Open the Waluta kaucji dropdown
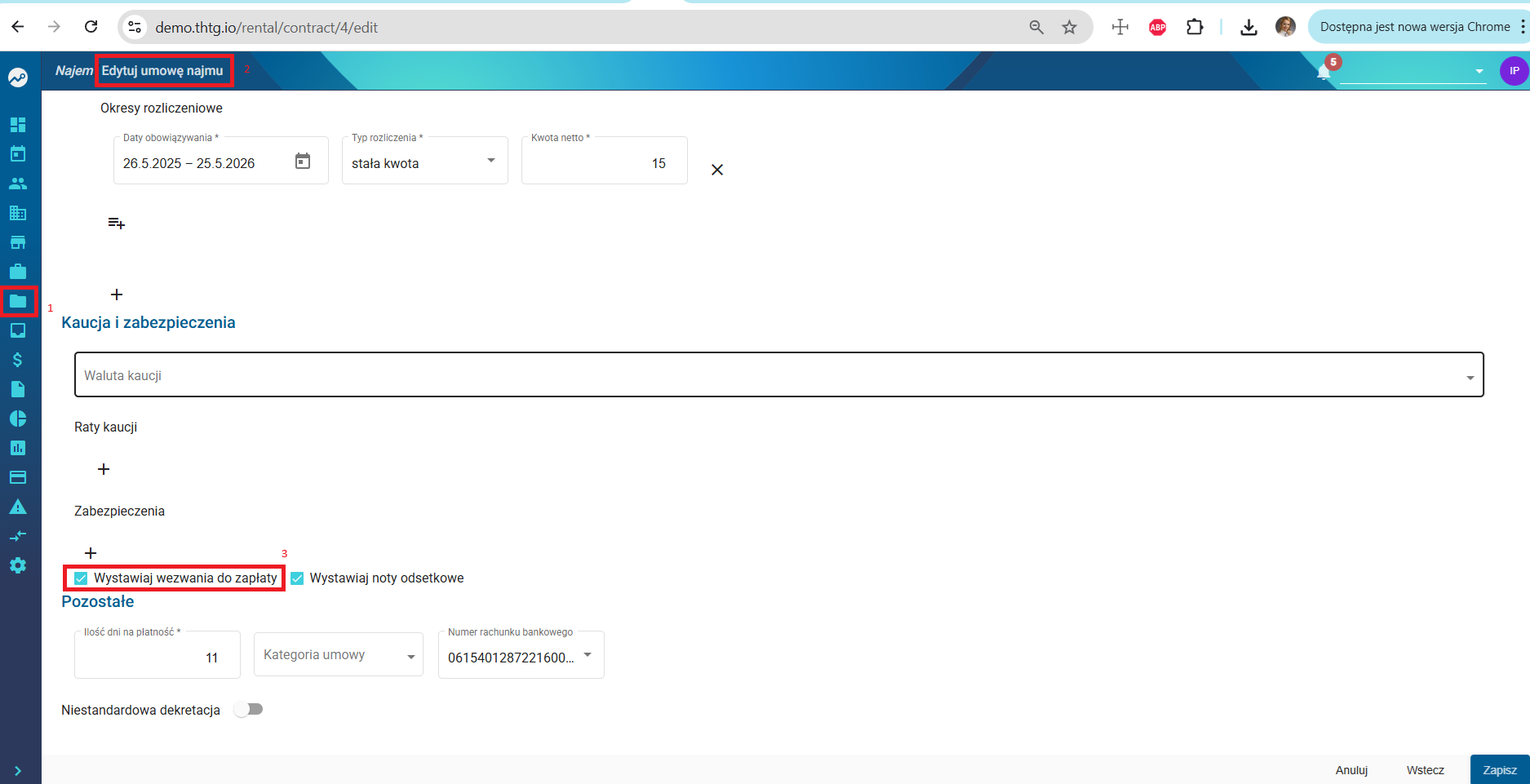 (x=779, y=375)
